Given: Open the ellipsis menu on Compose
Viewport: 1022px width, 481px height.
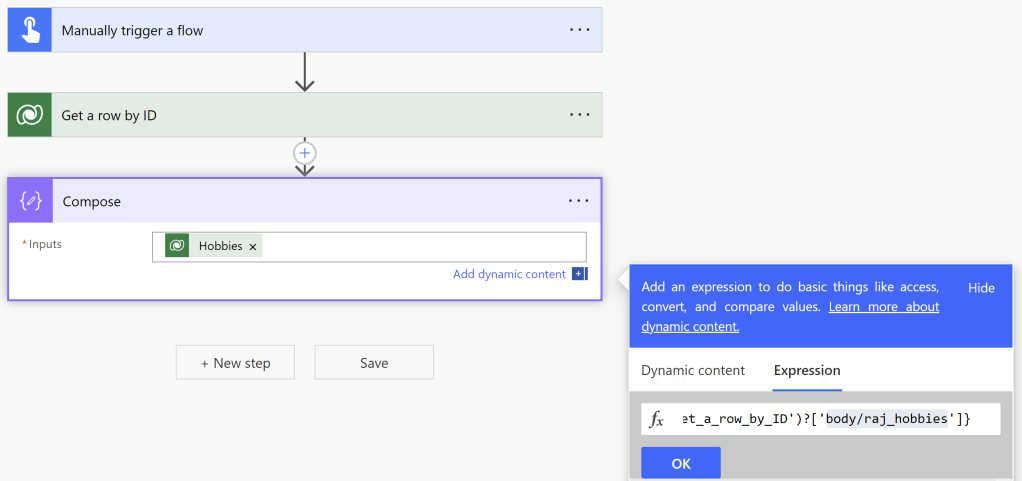Looking at the screenshot, I should click(x=579, y=201).
